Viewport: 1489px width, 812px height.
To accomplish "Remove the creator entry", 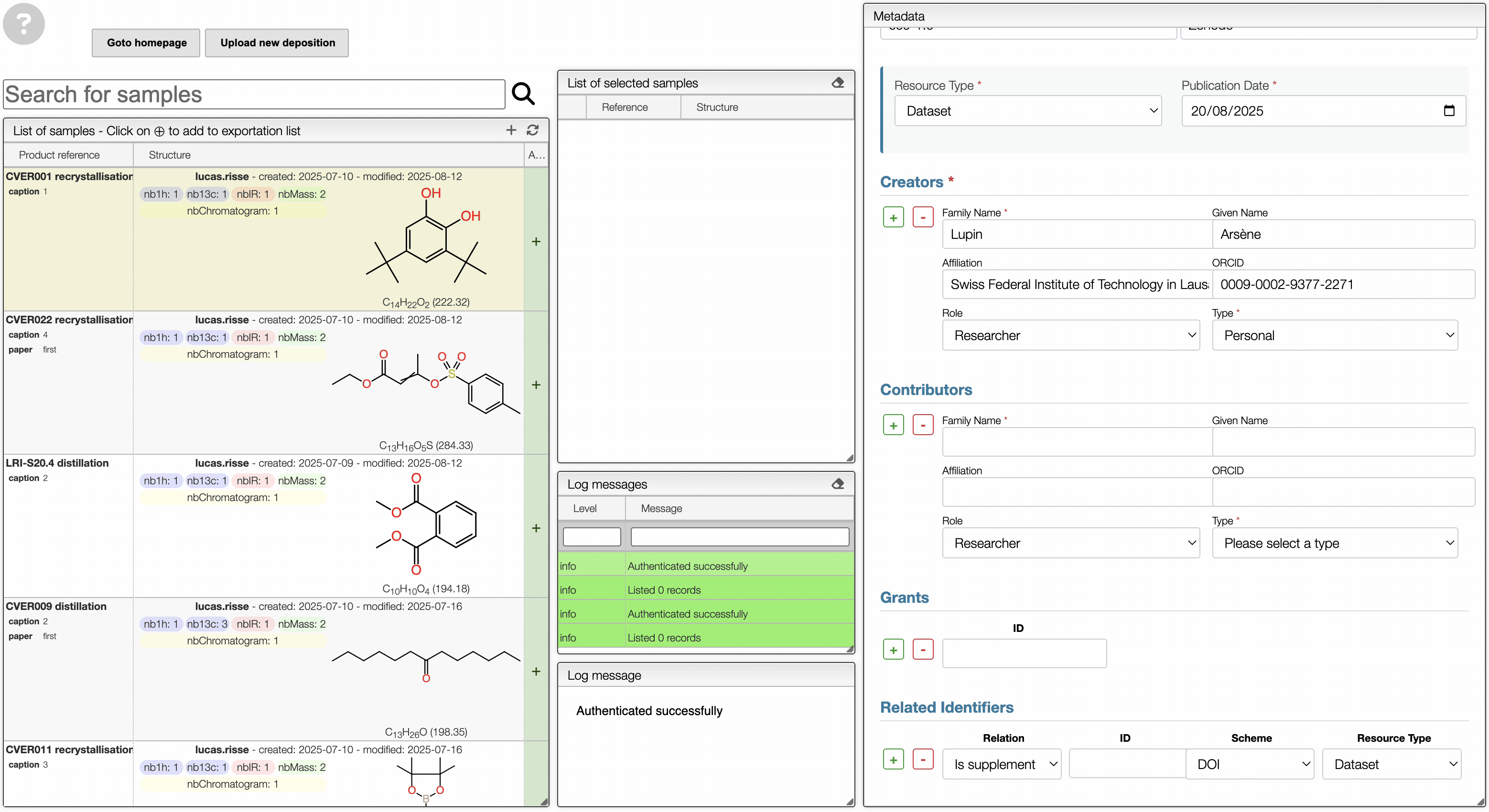I will click(x=923, y=217).
